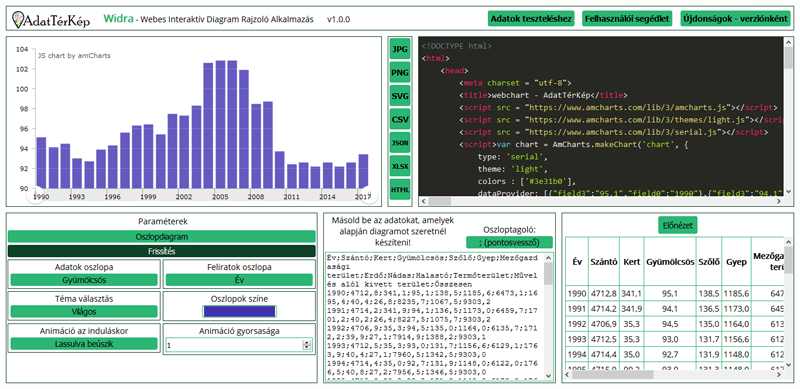
Task: Download data as JSON
Action: click(x=400, y=143)
